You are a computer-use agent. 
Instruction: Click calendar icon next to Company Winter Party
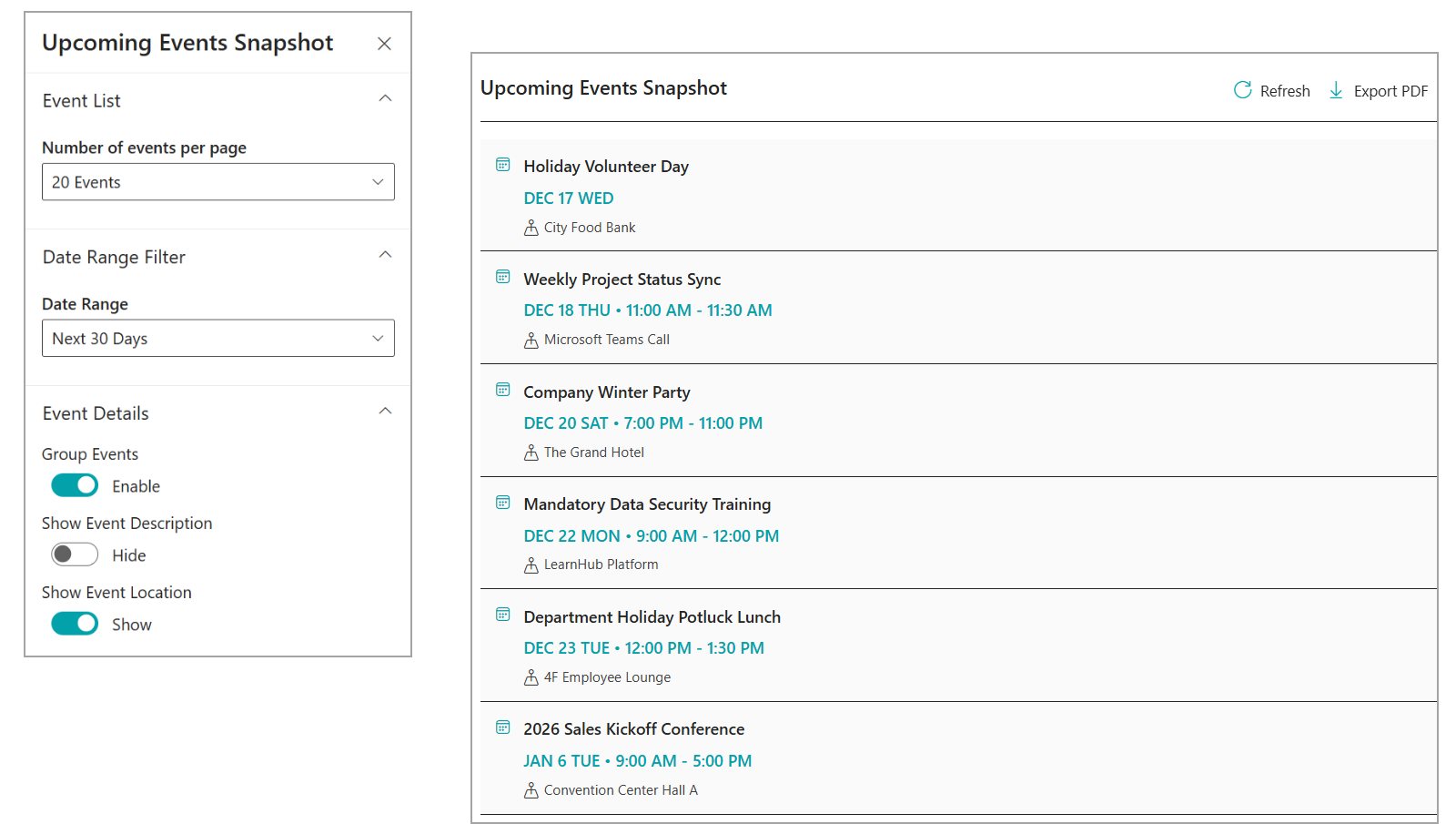point(502,390)
